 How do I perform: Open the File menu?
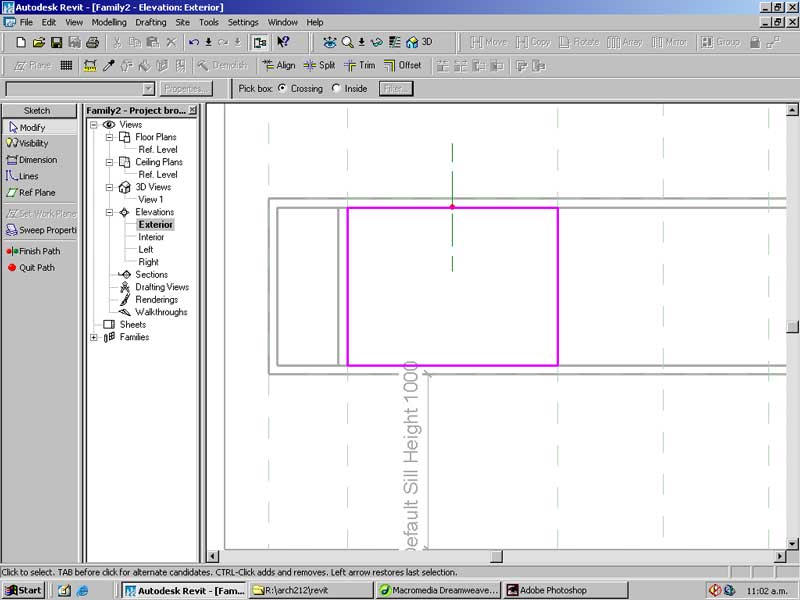26,22
